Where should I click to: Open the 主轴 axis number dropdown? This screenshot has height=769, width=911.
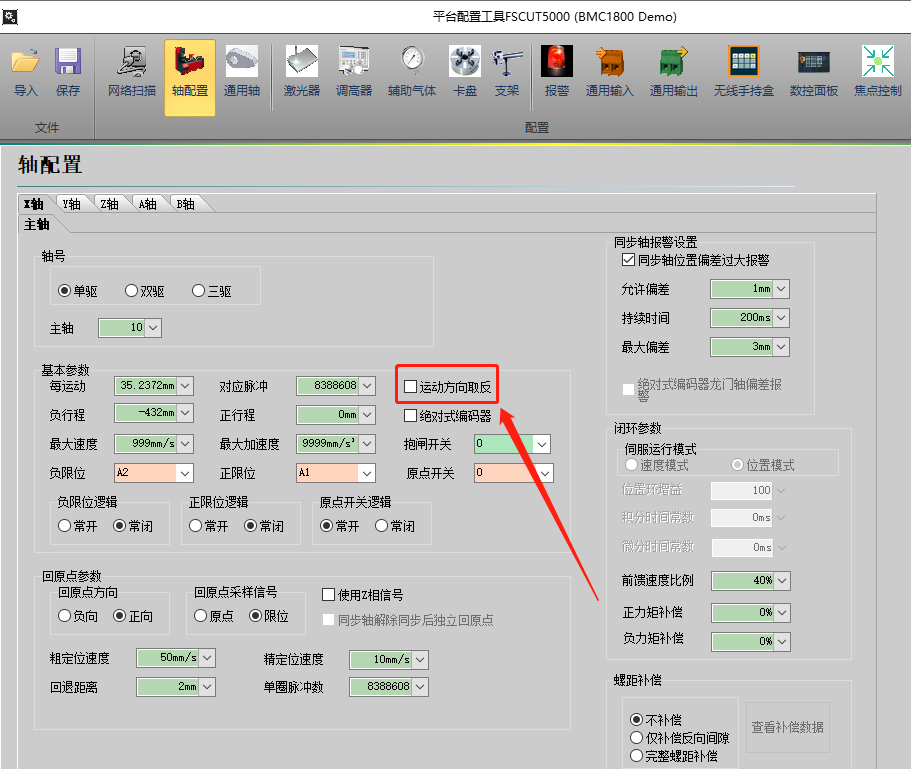pos(153,328)
